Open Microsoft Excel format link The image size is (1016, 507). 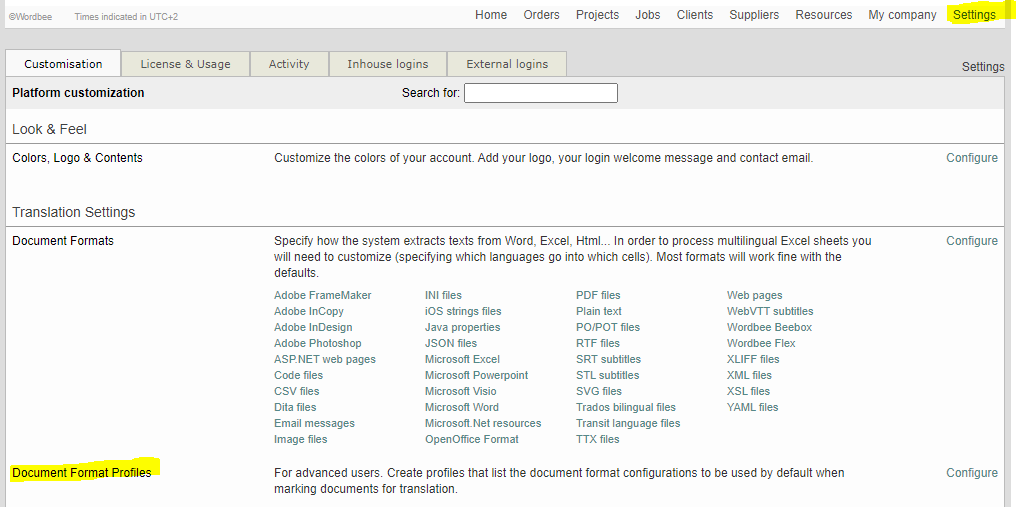point(462,359)
